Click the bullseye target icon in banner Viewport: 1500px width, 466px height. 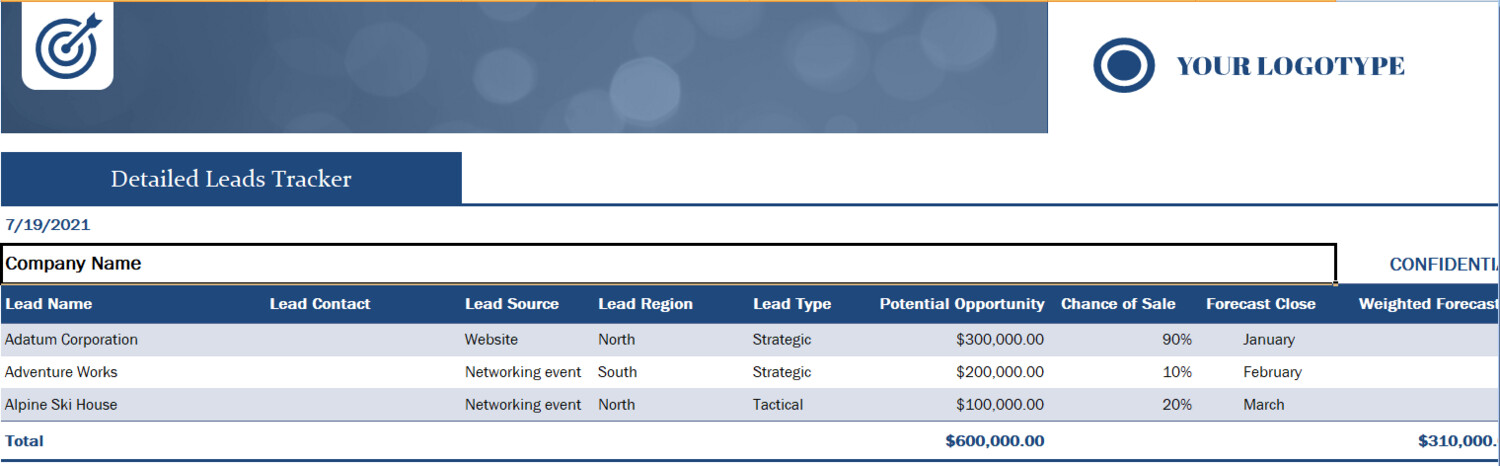click(67, 45)
